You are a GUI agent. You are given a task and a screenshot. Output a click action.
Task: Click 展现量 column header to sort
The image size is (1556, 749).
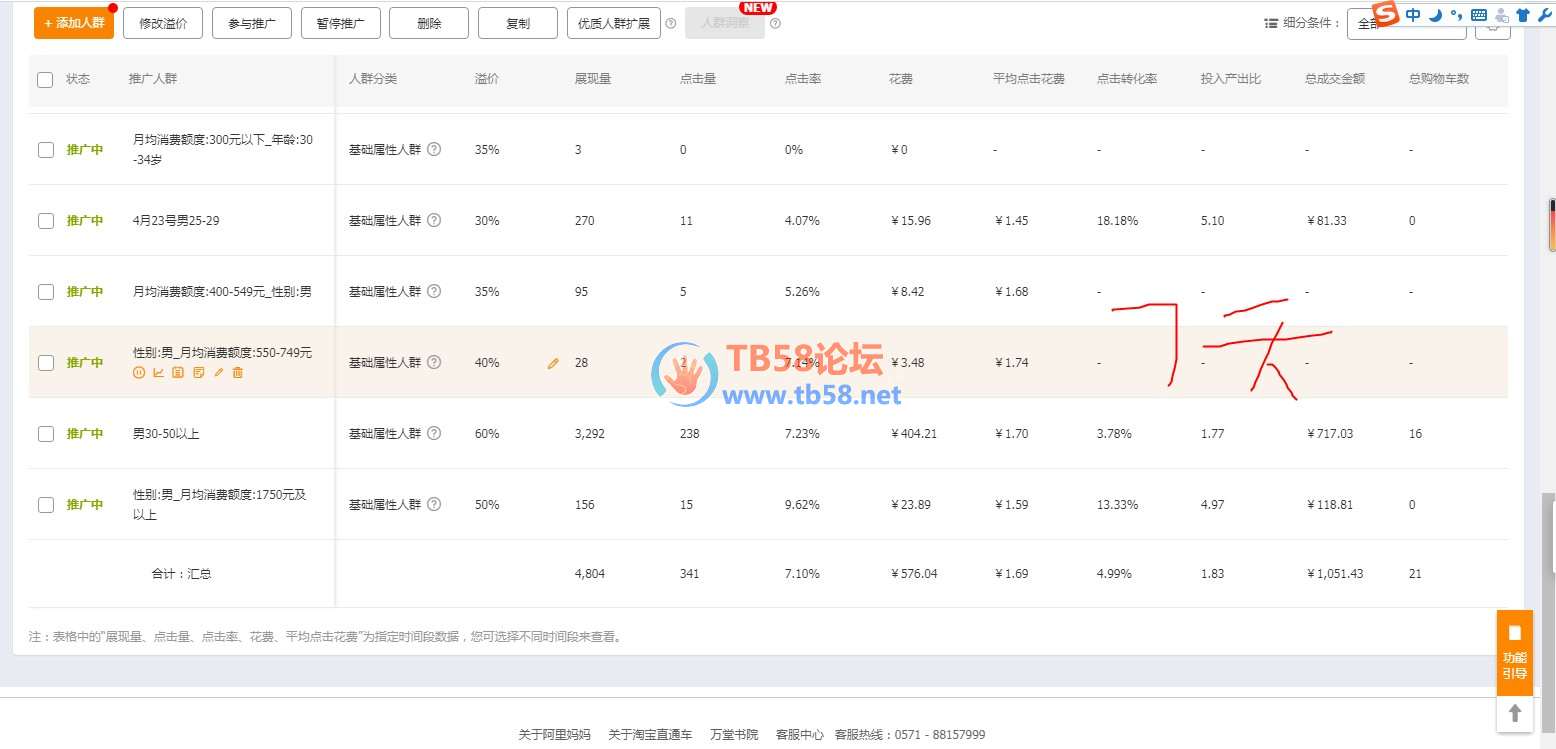[593, 79]
